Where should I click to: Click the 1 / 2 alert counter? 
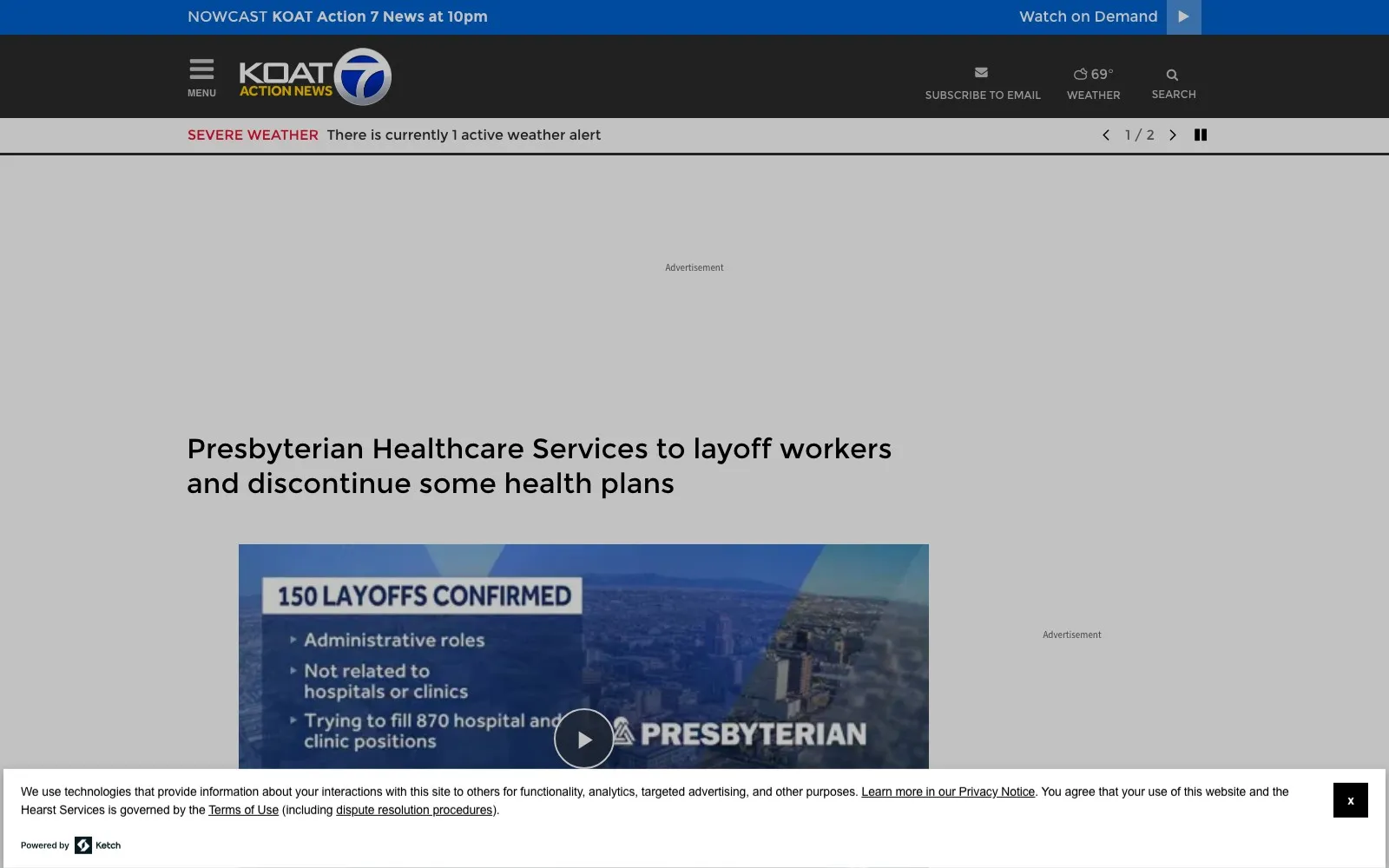click(1139, 135)
